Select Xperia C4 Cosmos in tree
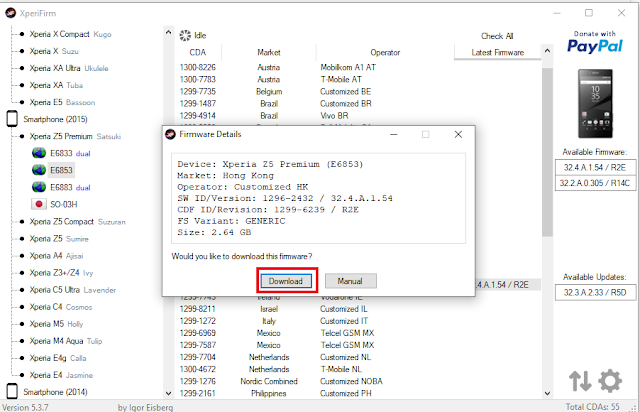Screen dimensions: 640x412 (61, 307)
